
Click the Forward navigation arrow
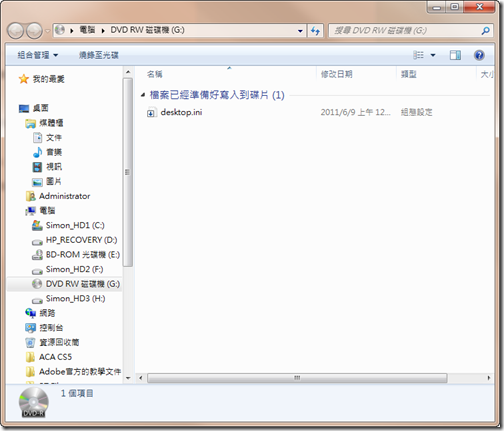click(34, 31)
